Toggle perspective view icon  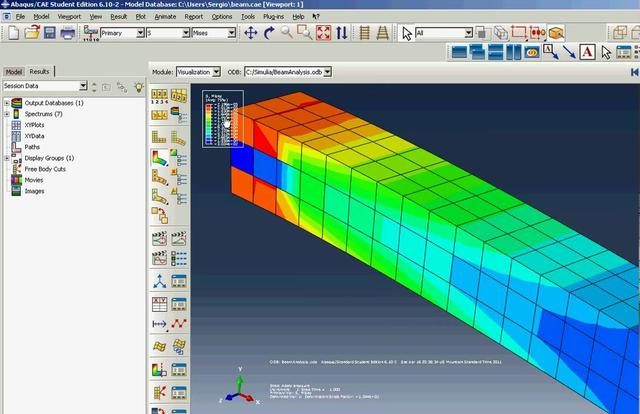click(x=383, y=33)
